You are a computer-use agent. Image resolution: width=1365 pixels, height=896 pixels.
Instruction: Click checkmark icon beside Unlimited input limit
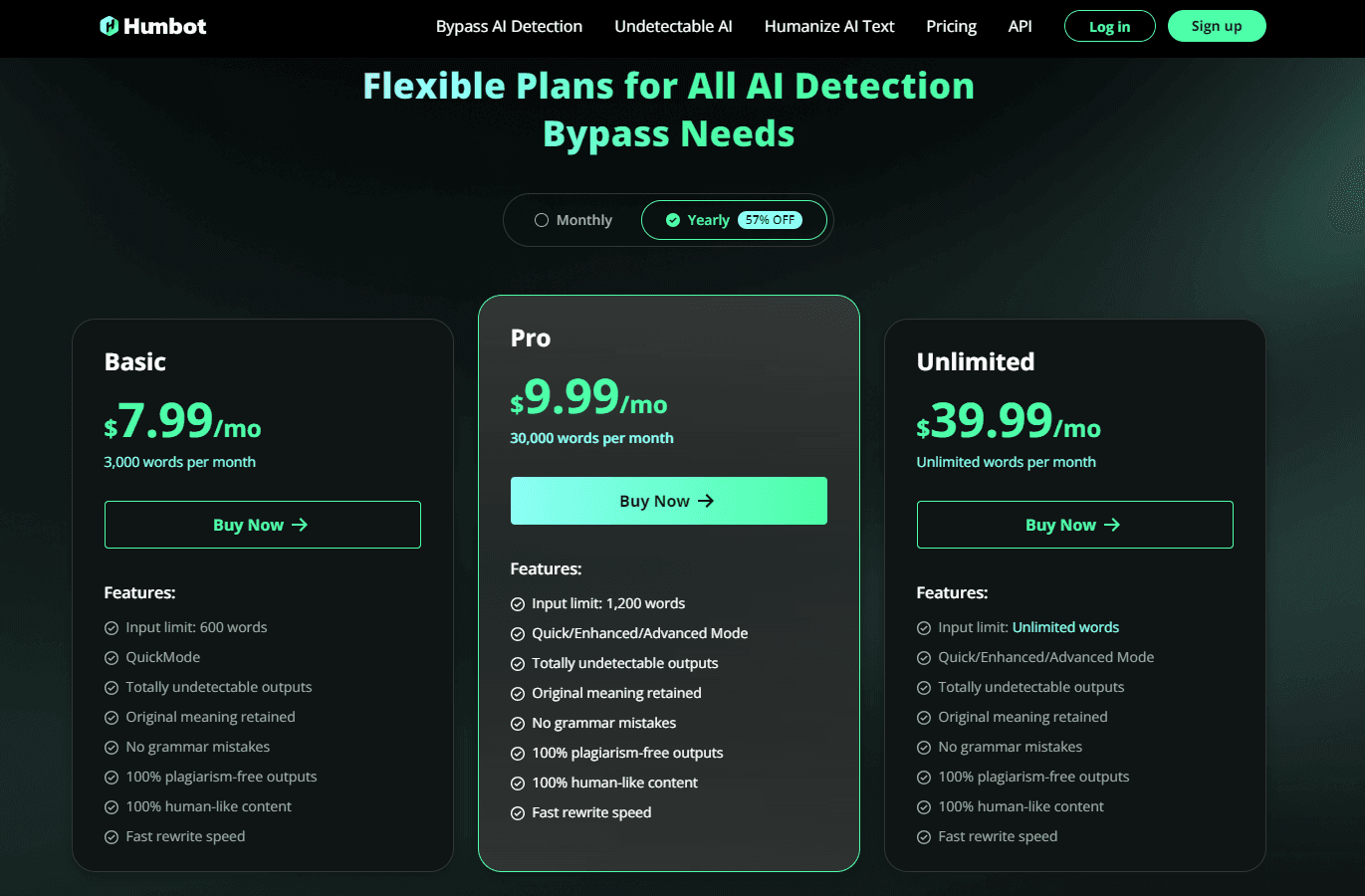pyautogui.click(x=924, y=628)
